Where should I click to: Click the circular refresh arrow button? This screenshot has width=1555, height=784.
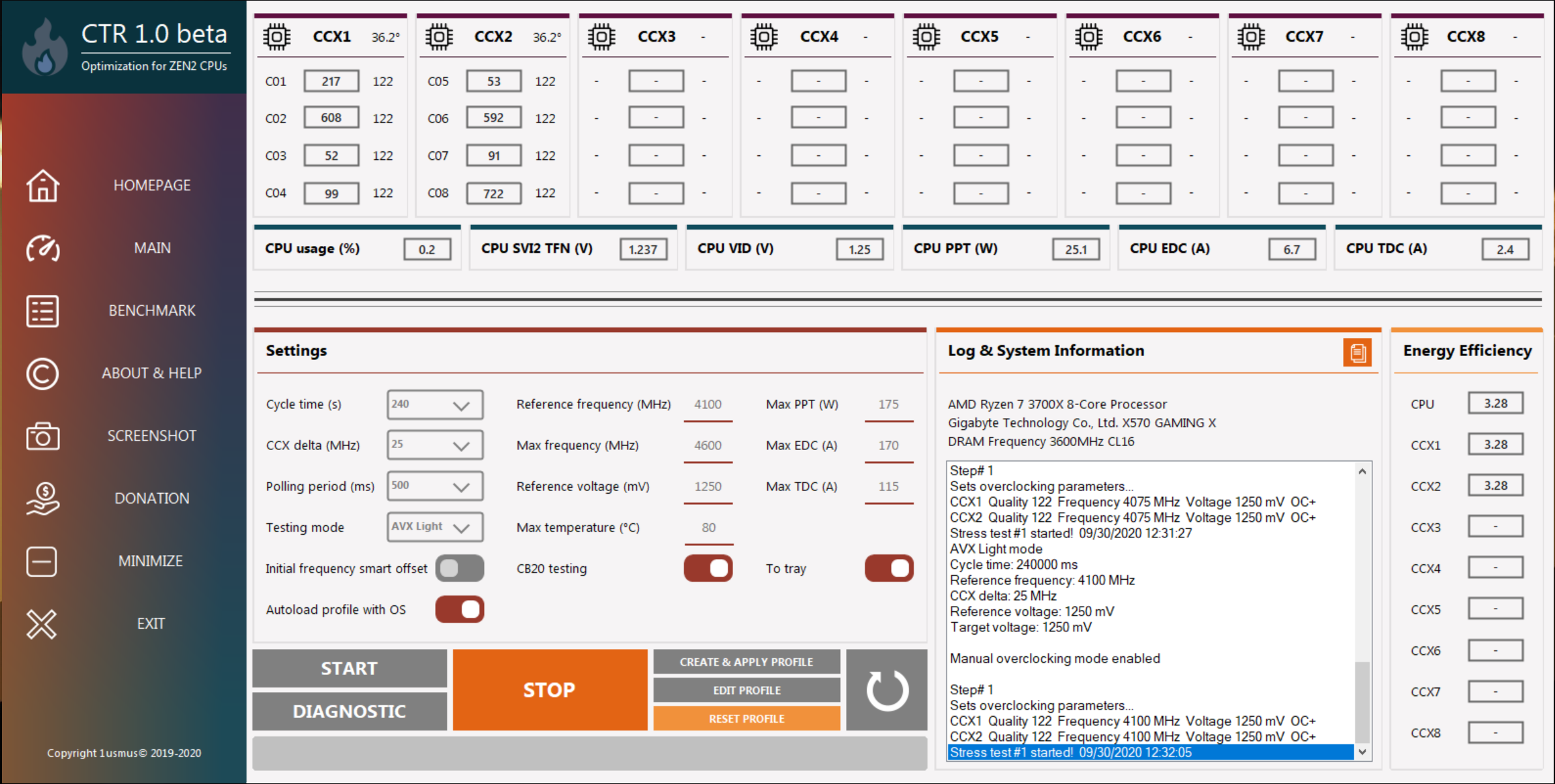pos(886,690)
